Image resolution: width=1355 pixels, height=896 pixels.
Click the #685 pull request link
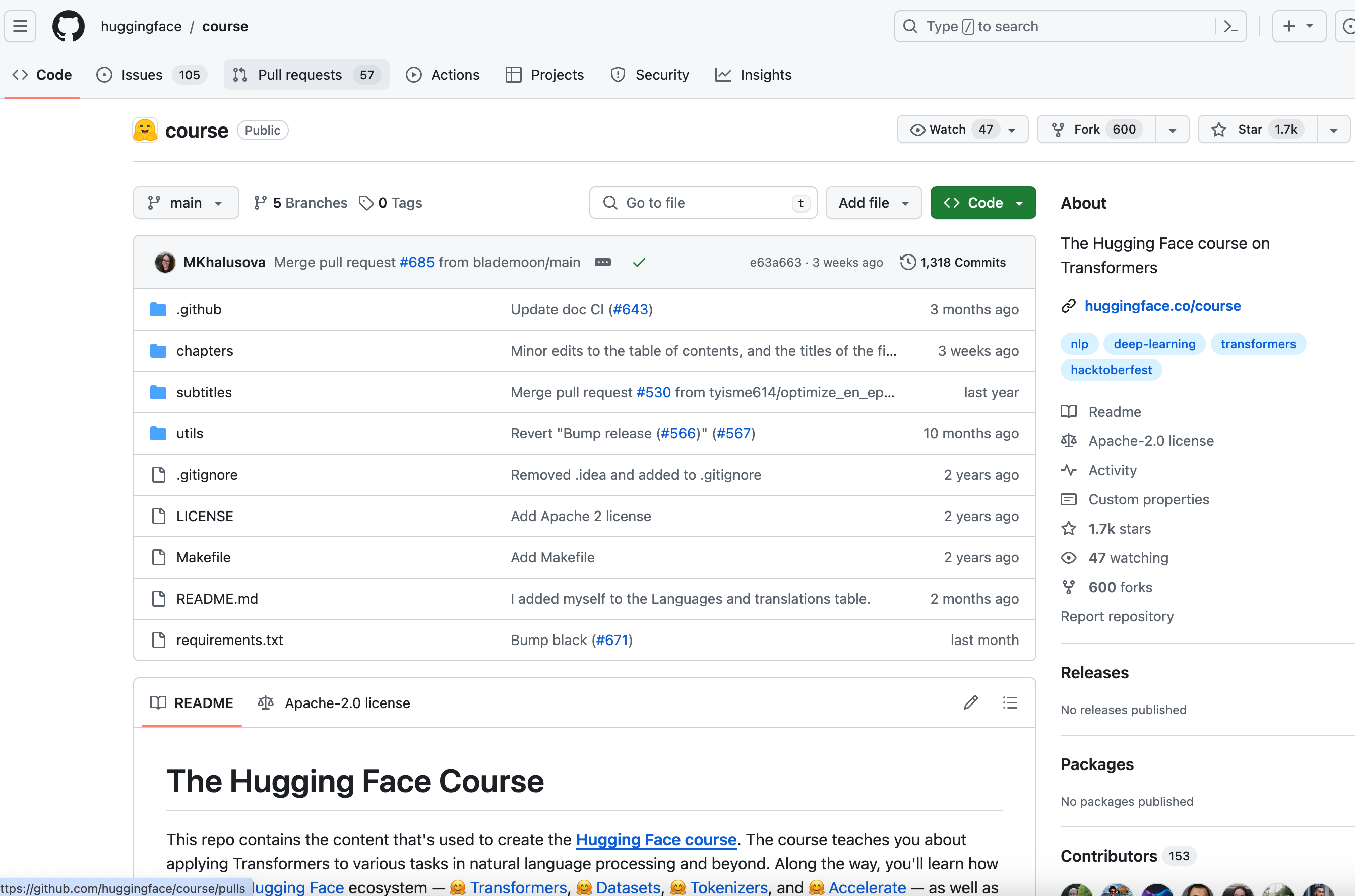tap(416, 262)
